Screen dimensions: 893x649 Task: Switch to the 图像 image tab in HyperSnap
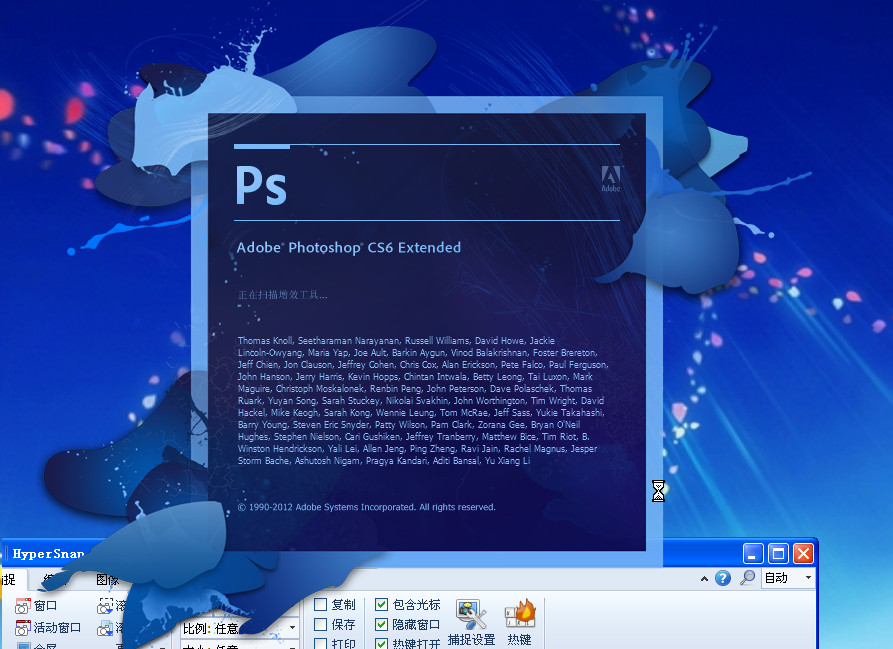[107, 580]
